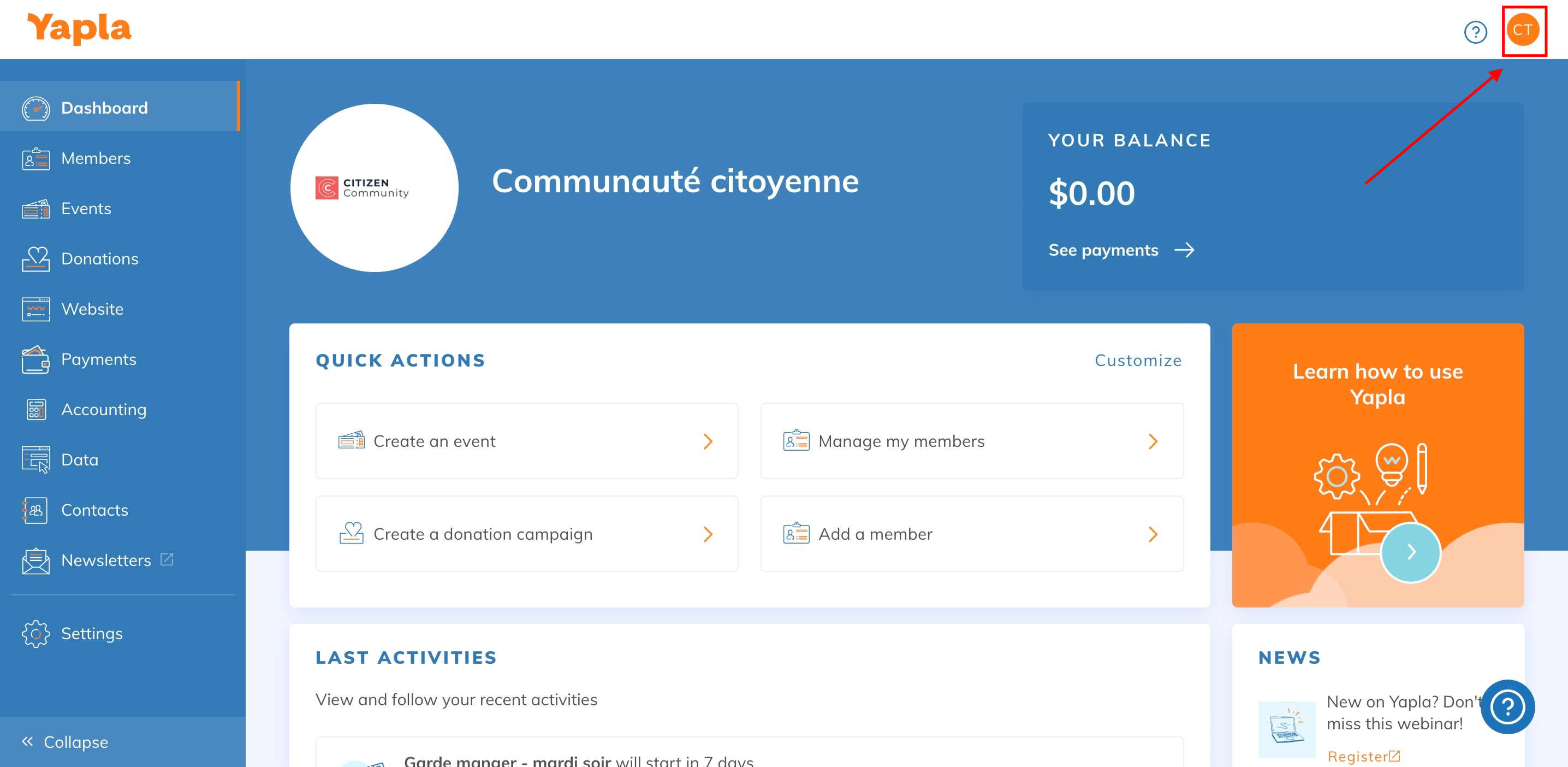1568x767 pixels.
Task: Click the Events ticket icon in sidebar
Action: point(36,209)
